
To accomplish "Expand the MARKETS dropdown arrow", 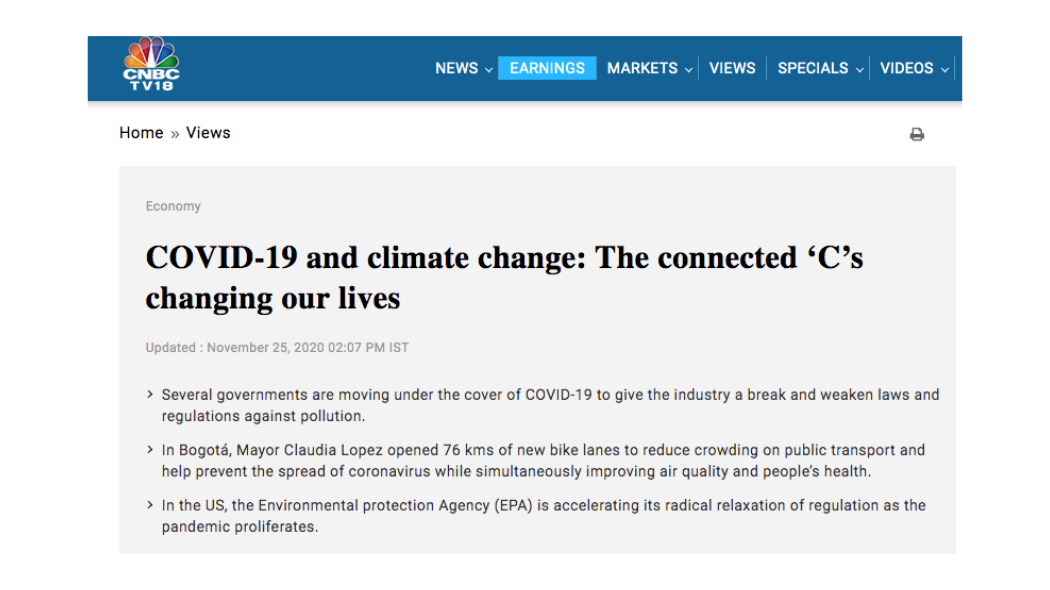I will 688,70.
